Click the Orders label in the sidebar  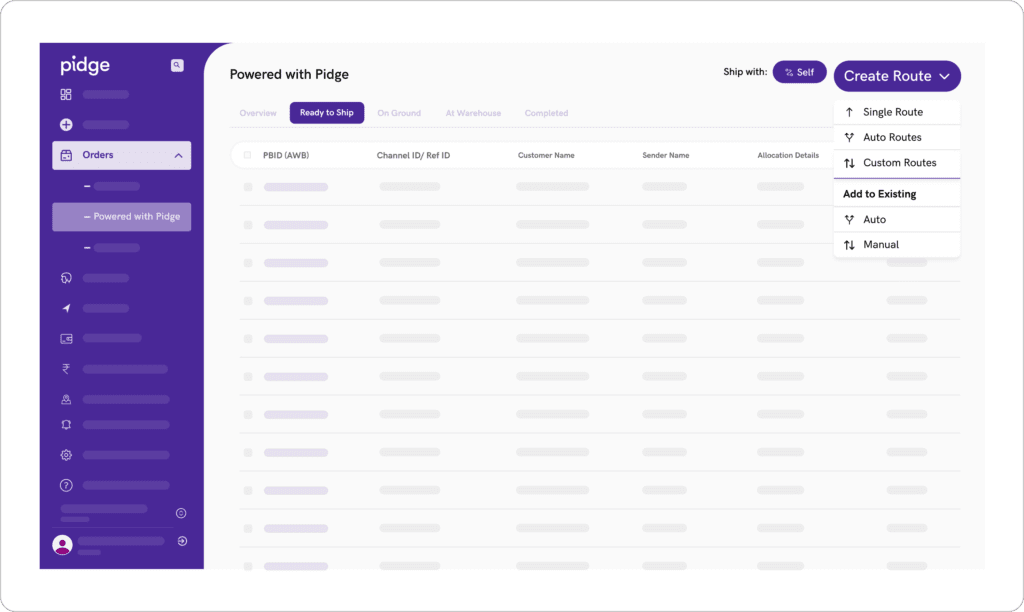[x=98, y=155]
